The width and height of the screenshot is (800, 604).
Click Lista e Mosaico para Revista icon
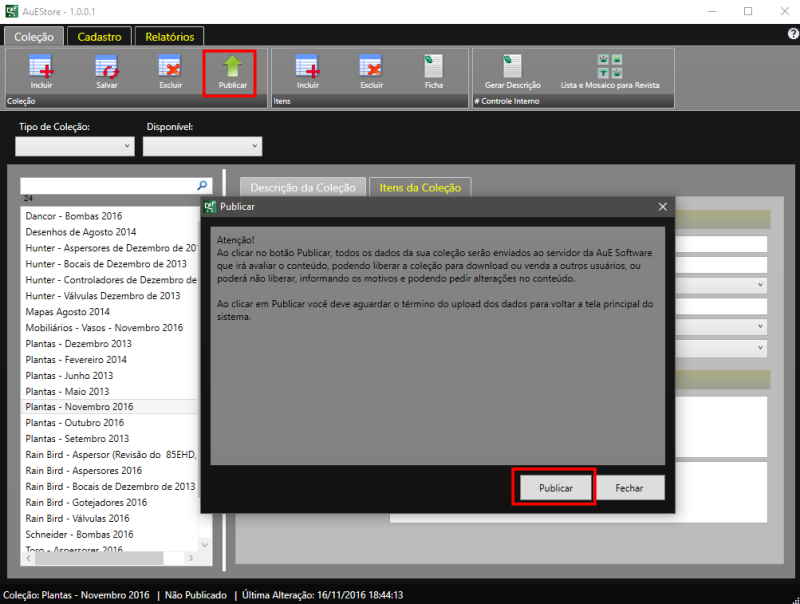click(609, 68)
